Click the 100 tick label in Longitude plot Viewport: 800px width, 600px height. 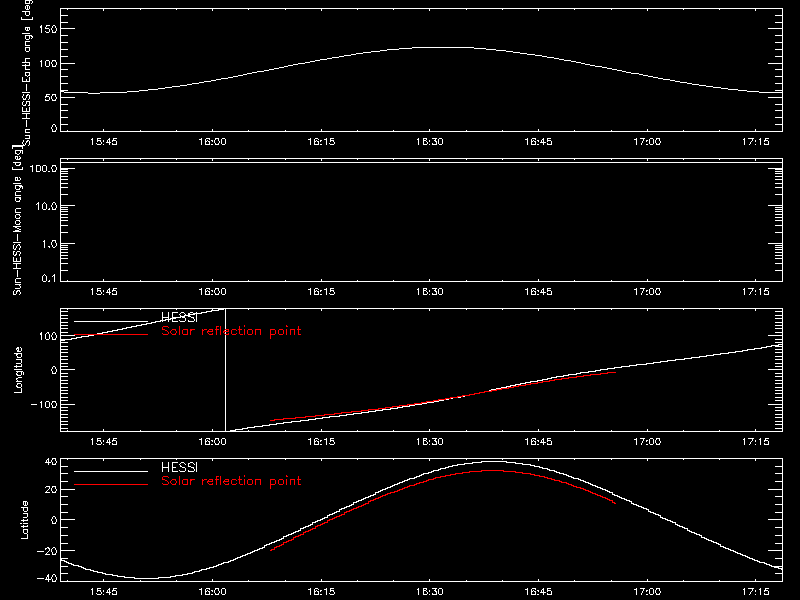point(47,336)
